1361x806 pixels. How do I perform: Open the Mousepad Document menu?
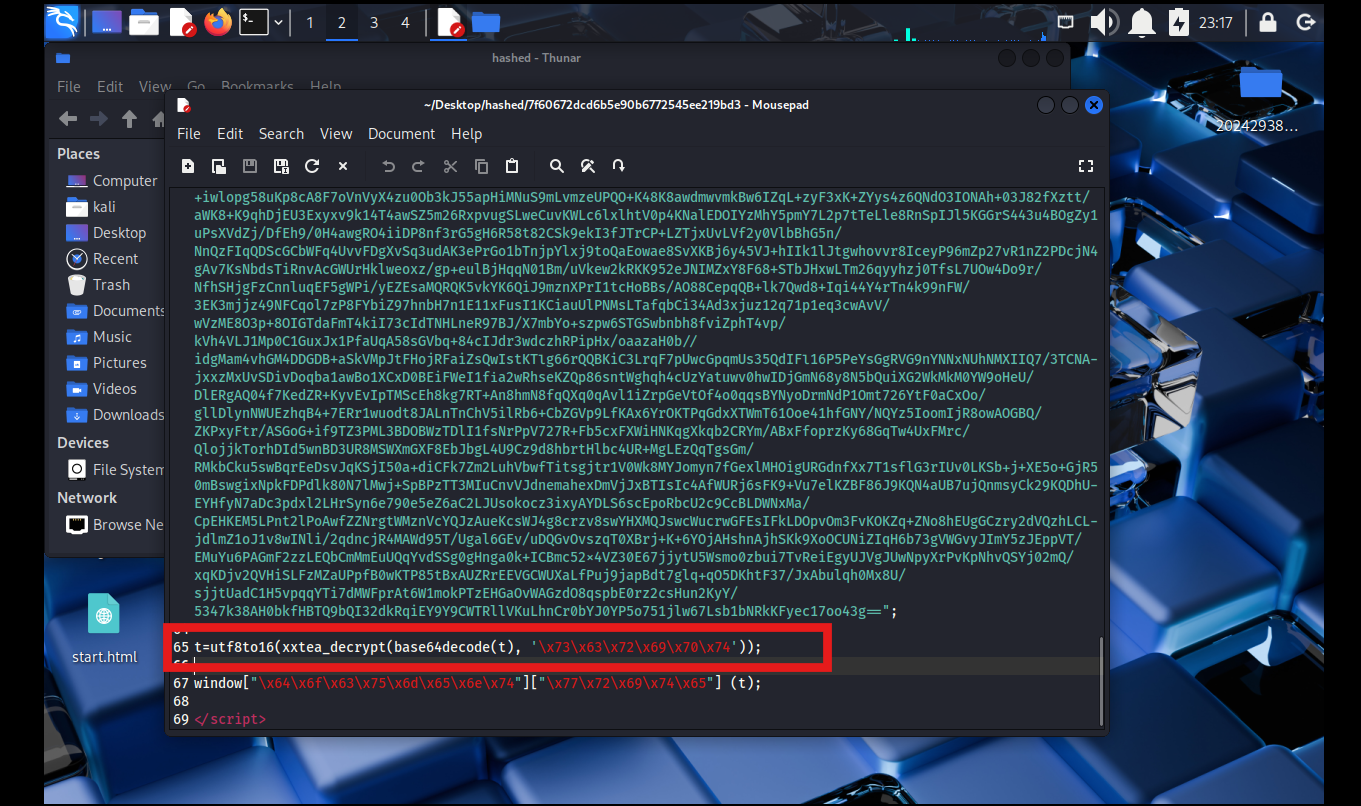click(x=402, y=134)
